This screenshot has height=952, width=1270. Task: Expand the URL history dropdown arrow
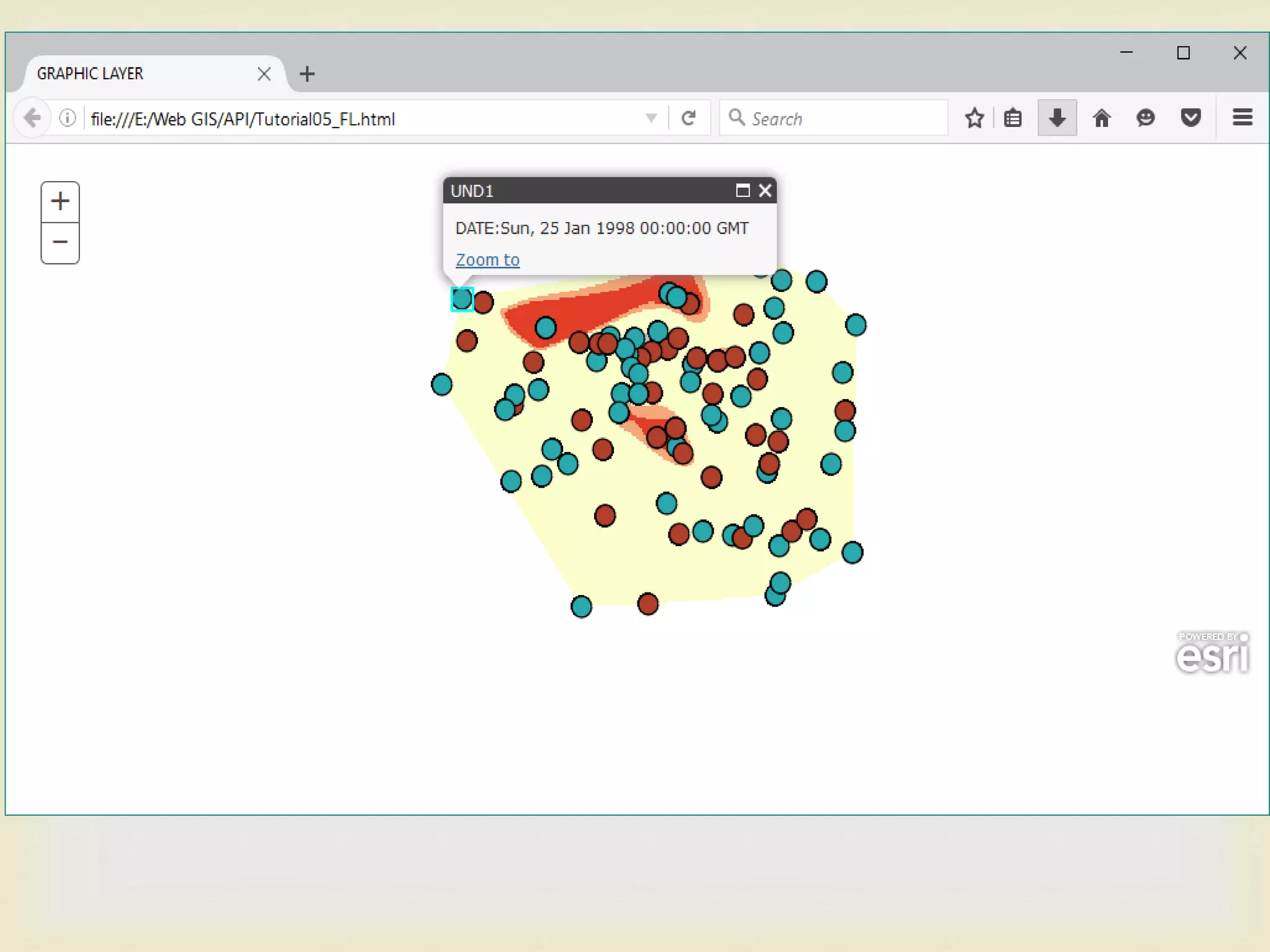[x=651, y=118]
